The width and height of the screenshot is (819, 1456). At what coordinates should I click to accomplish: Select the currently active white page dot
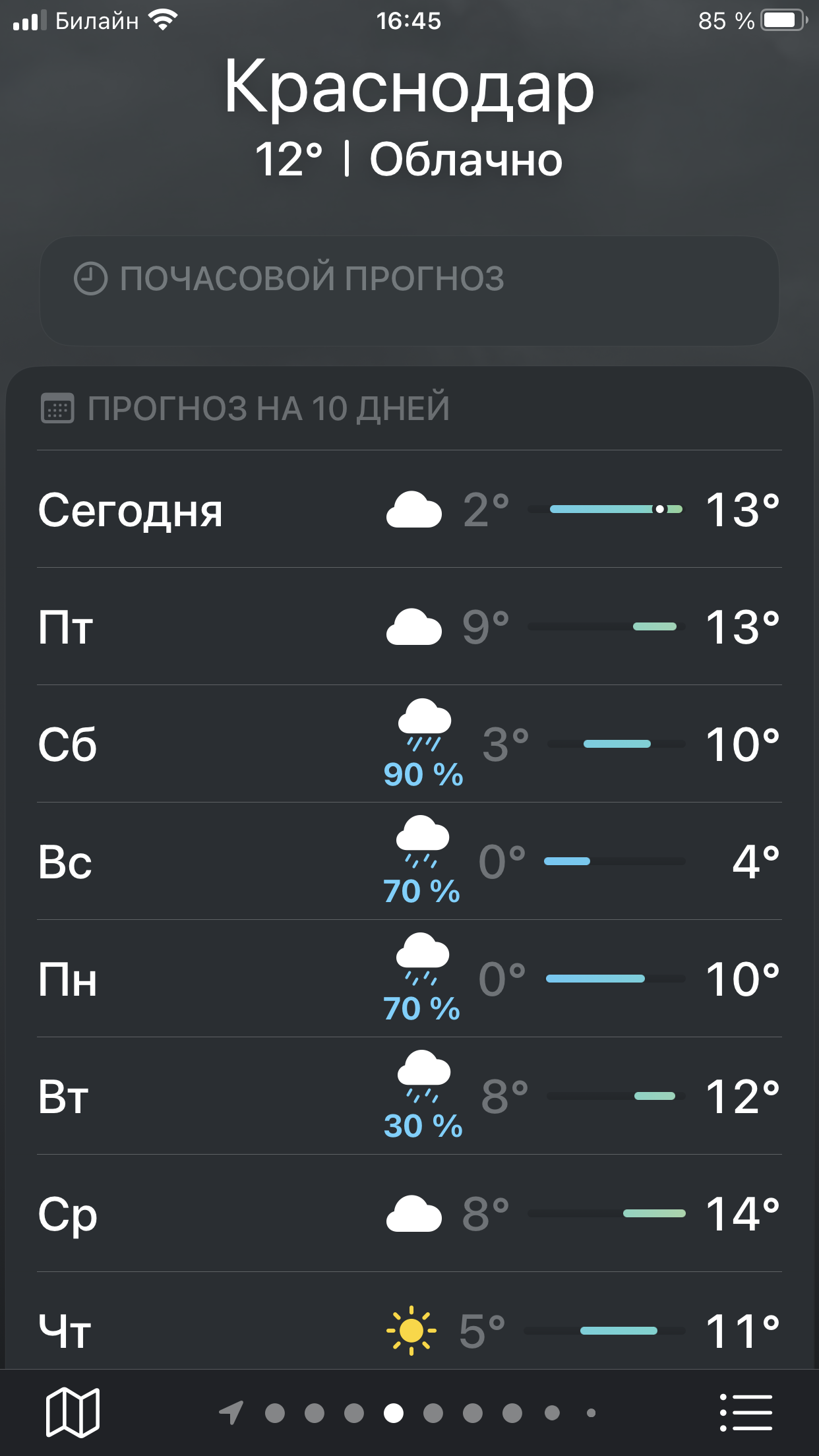click(x=394, y=1412)
